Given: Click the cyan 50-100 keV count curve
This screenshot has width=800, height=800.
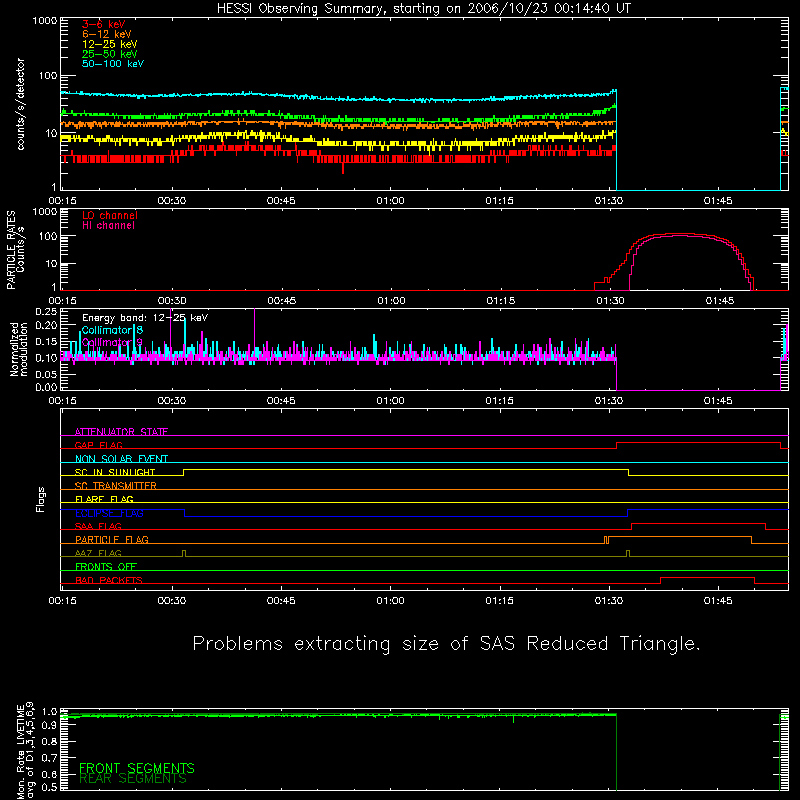Looking at the screenshot, I should [338, 96].
